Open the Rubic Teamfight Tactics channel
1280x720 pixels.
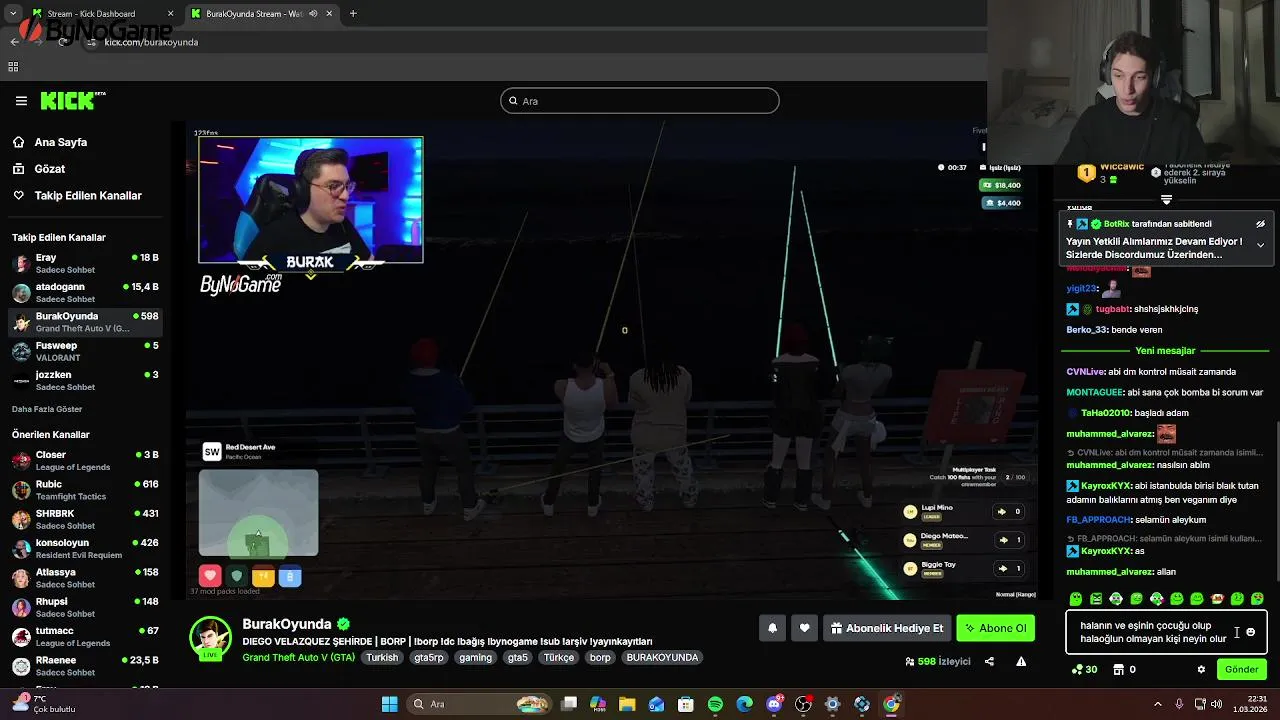click(x=85, y=490)
